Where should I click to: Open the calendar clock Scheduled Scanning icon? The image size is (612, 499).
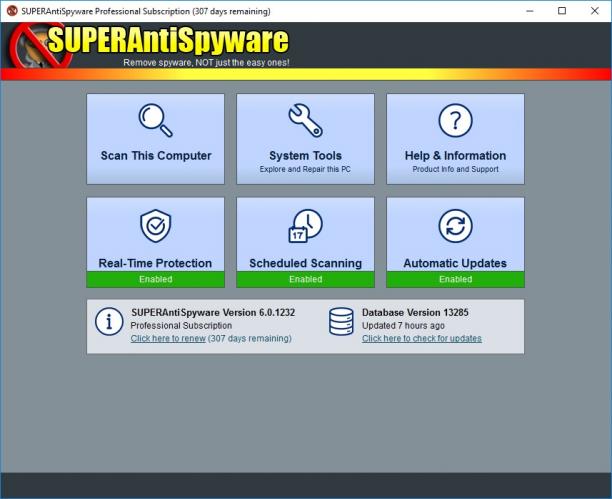click(x=305, y=226)
